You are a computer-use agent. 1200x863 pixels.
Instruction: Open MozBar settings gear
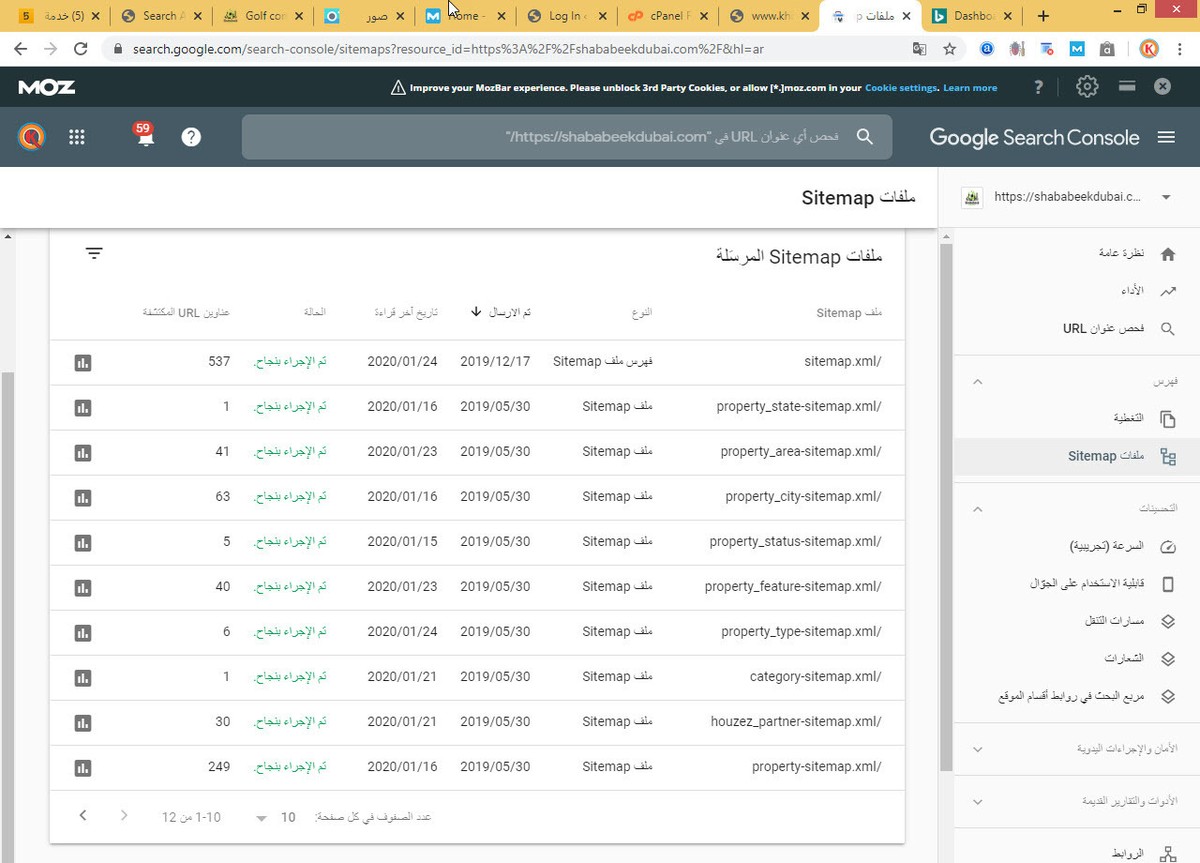click(x=1087, y=87)
